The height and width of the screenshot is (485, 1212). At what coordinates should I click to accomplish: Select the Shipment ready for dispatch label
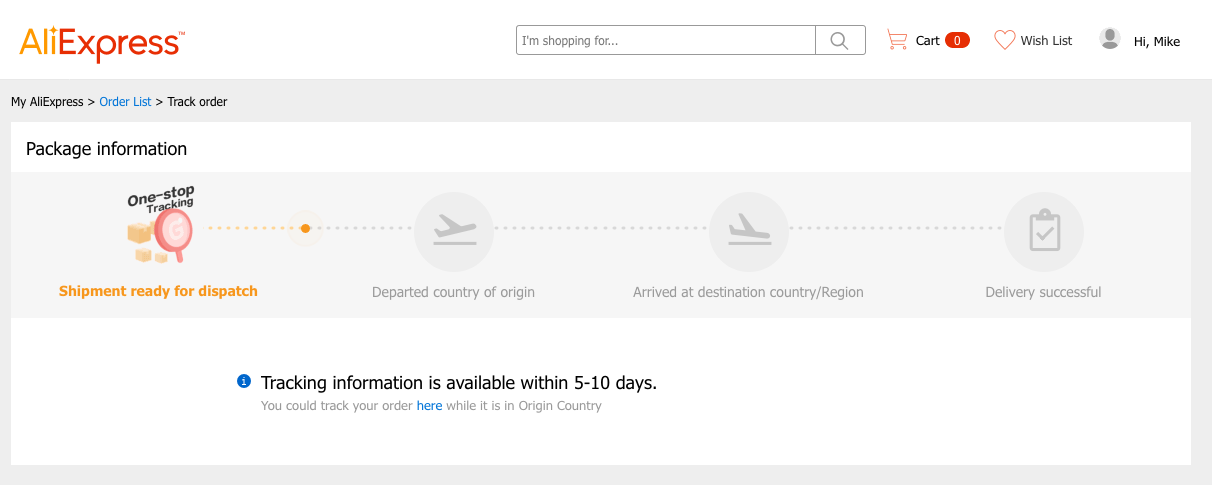[x=158, y=291]
